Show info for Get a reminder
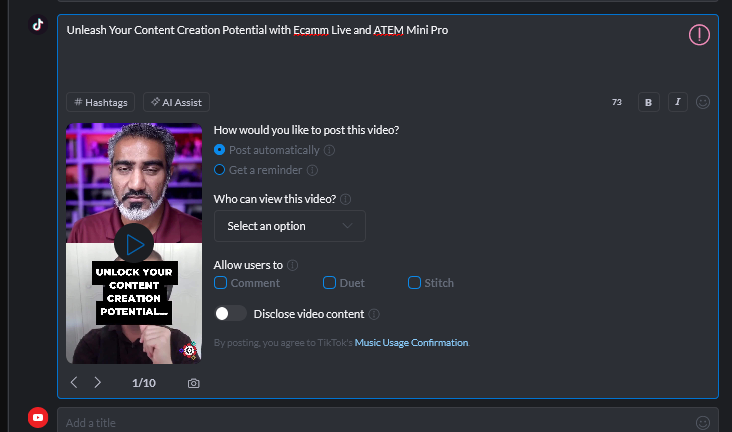Image resolution: width=732 pixels, height=432 pixels. click(312, 170)
